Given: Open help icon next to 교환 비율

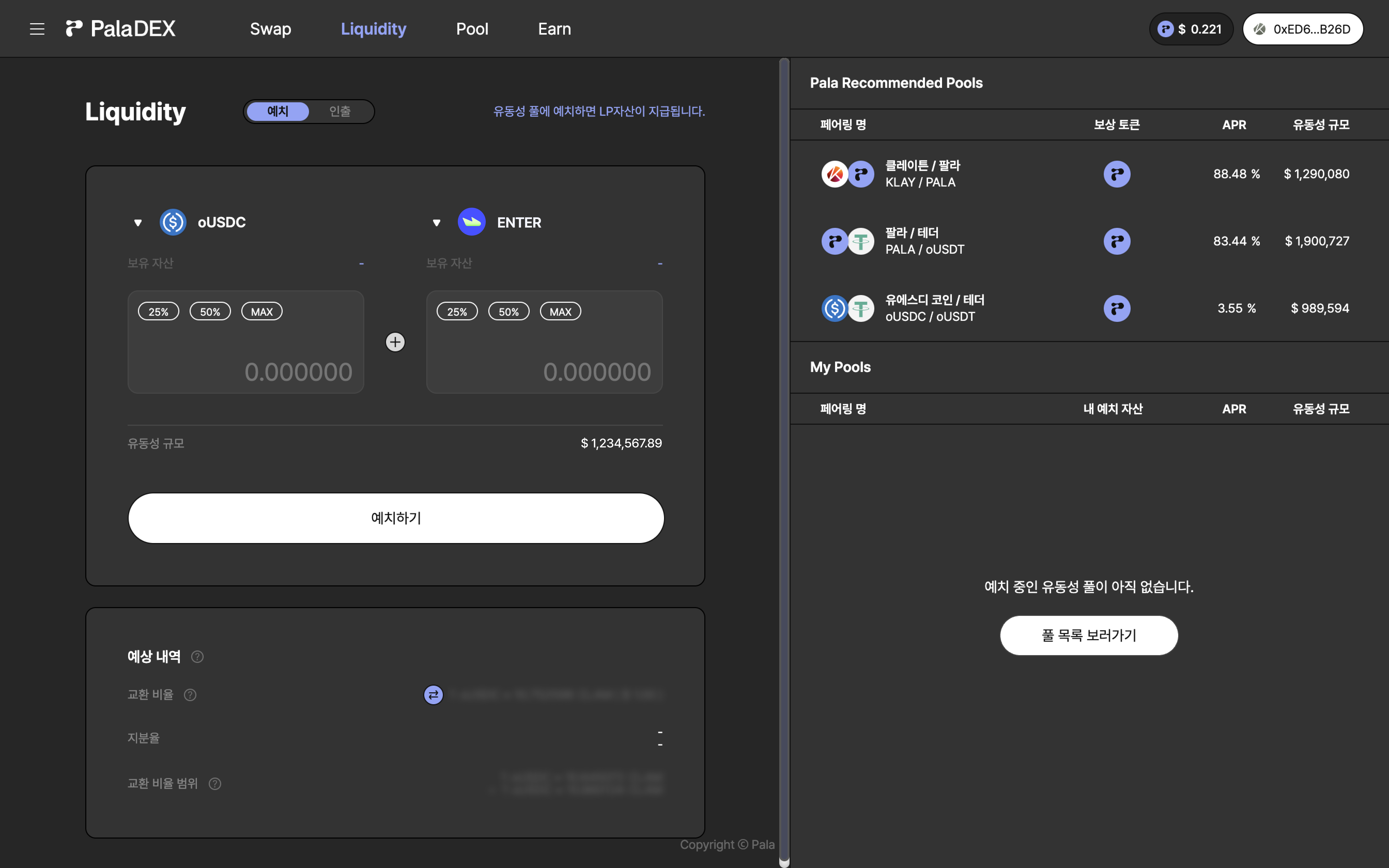Looking at the screenshot, I should tap(190, 695).
